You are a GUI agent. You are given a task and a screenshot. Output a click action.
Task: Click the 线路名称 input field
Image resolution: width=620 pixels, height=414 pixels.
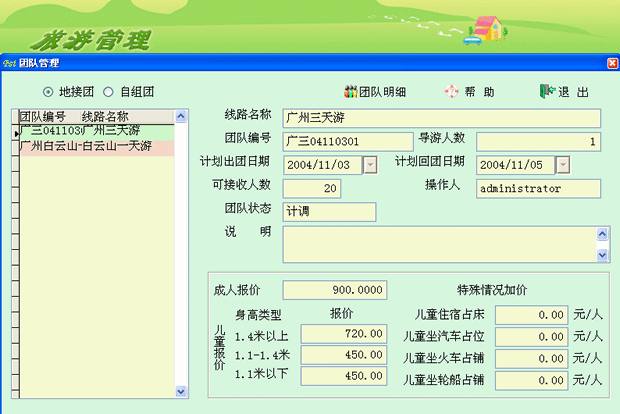click(x=440, y=118)
